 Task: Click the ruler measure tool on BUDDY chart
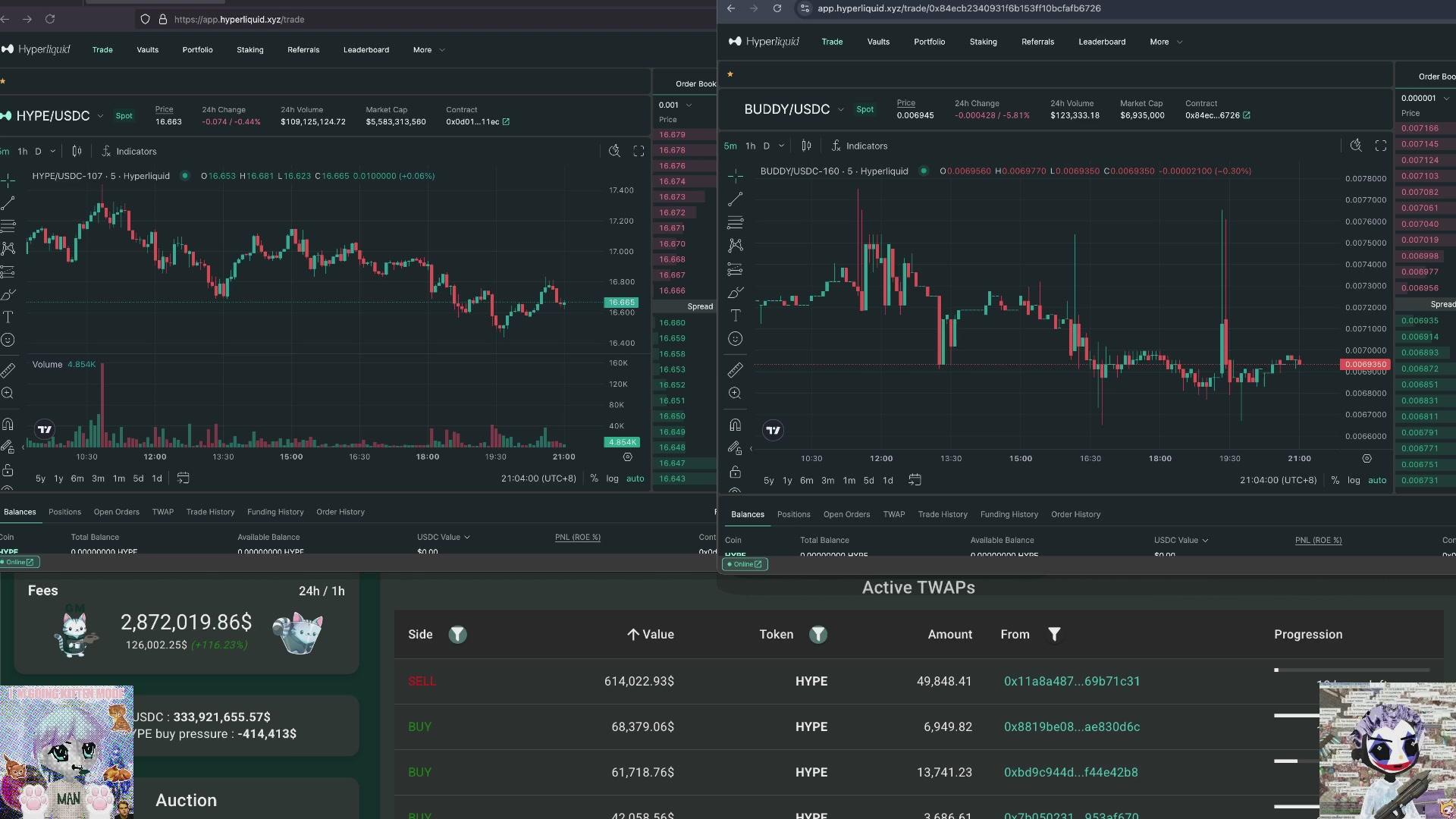pyautogui.click(x=735, y=370)
